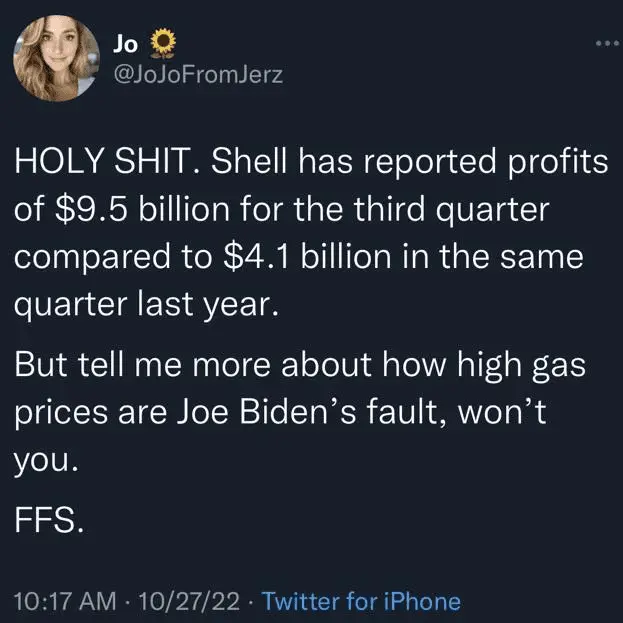Open the three-dot more options menu
Image resolution: width=623 pixels, height=623 pixels.
tap(606, 43)
